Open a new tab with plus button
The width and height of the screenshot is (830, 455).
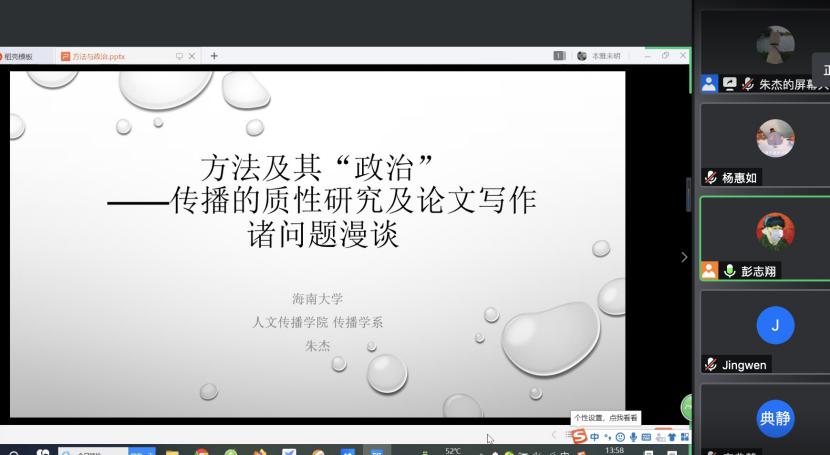click(x=214, y=56)
